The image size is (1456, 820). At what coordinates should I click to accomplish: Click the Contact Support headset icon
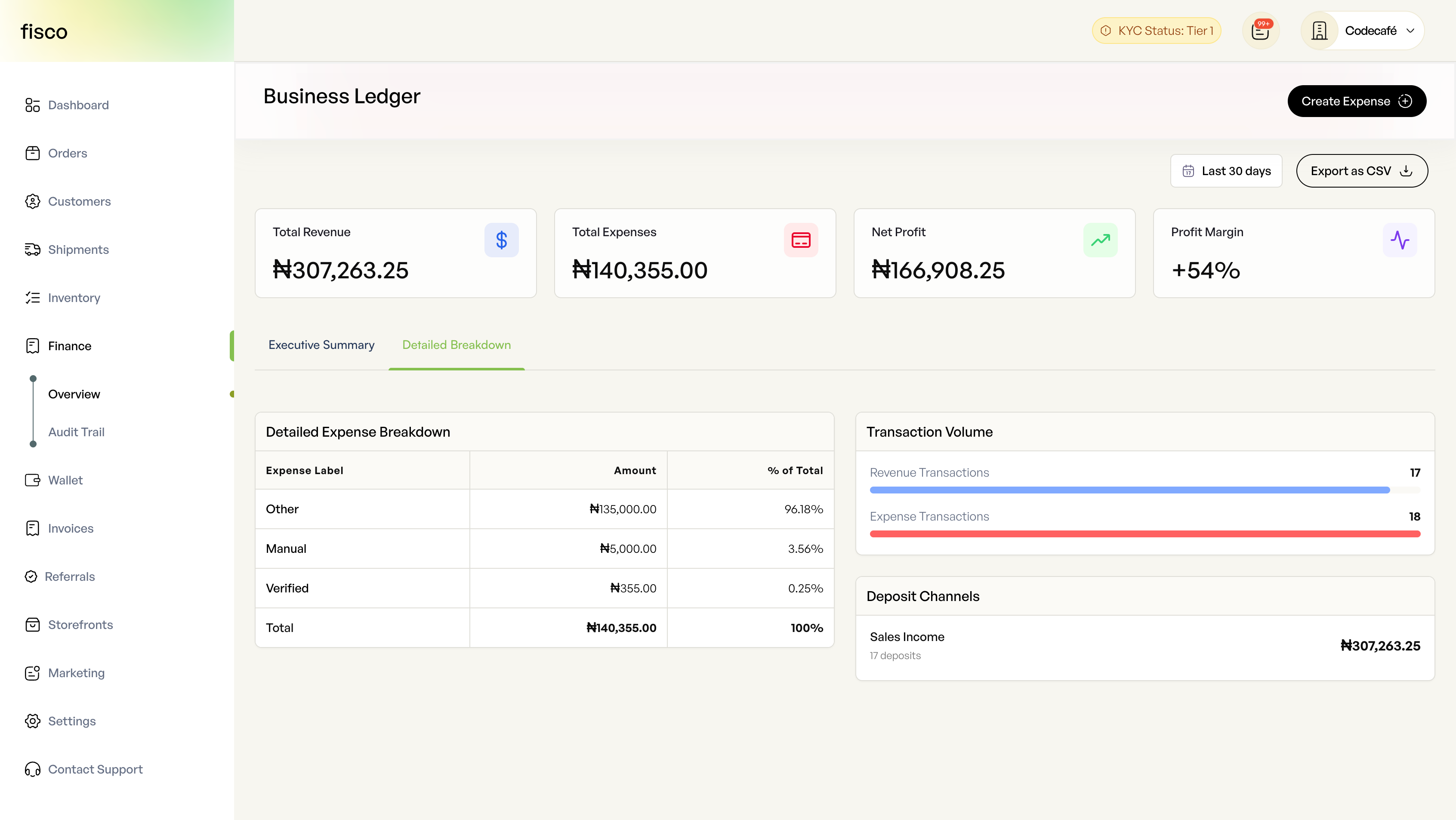point(32,769)
